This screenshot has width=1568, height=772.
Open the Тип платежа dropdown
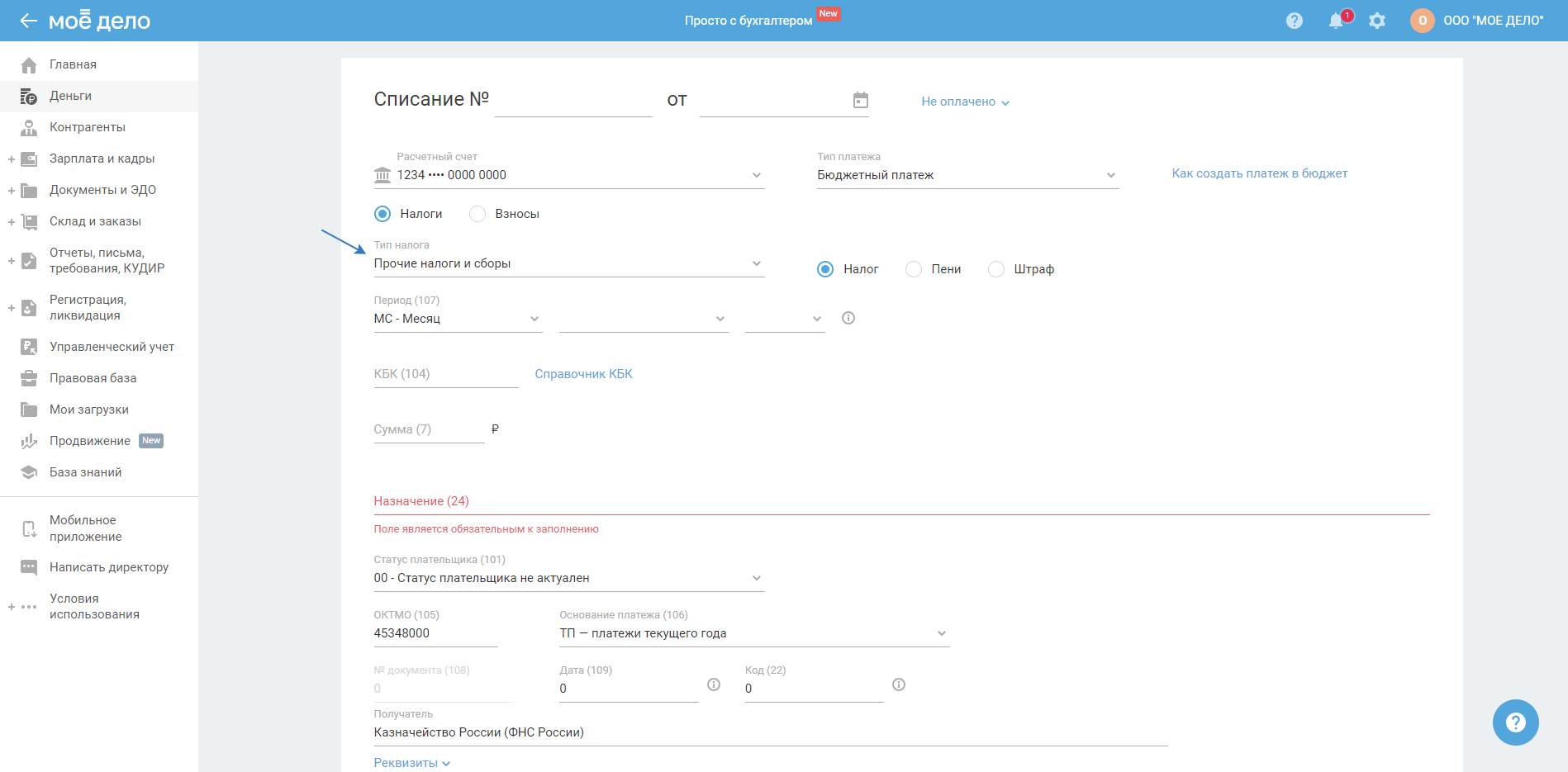click(x=967, y=175)
